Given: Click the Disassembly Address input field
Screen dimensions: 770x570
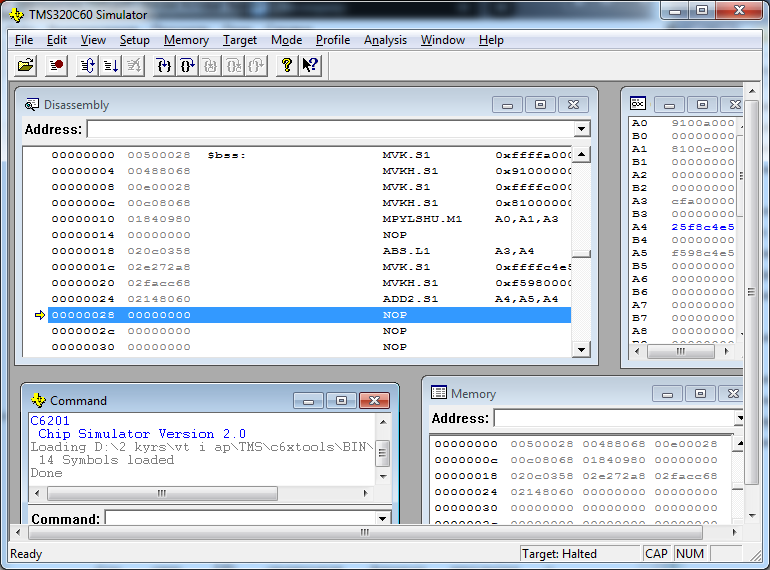Looking at the screenshot, I should click(x=330, y=129).
